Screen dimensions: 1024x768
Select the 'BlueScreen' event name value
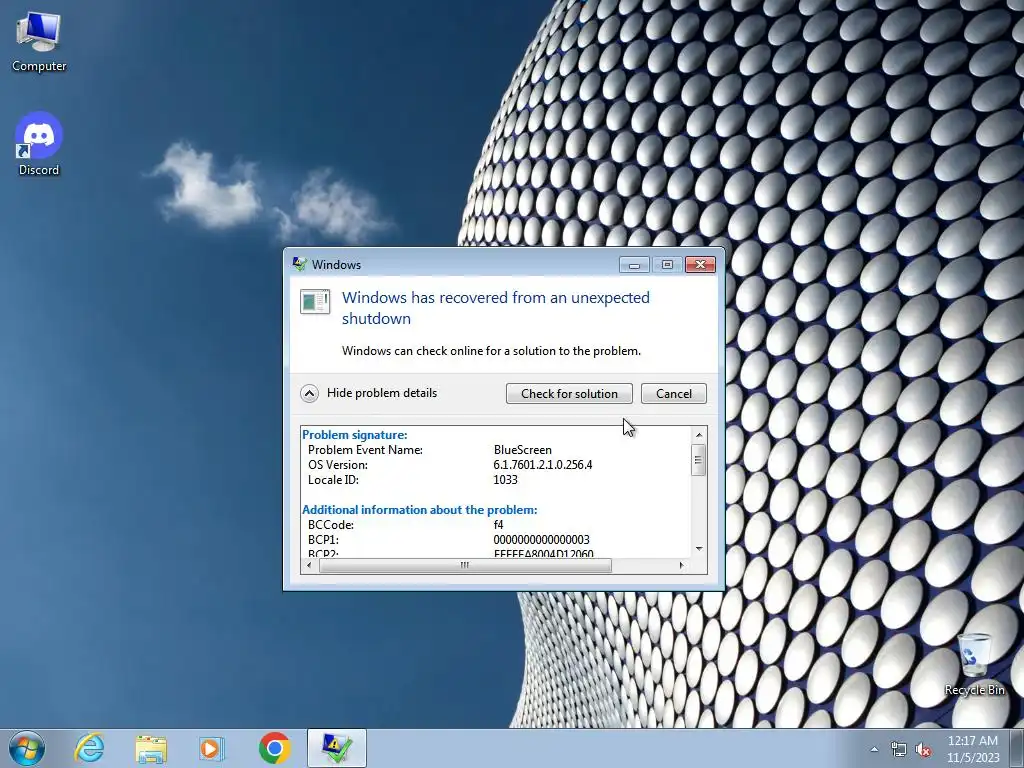(522, 450)
